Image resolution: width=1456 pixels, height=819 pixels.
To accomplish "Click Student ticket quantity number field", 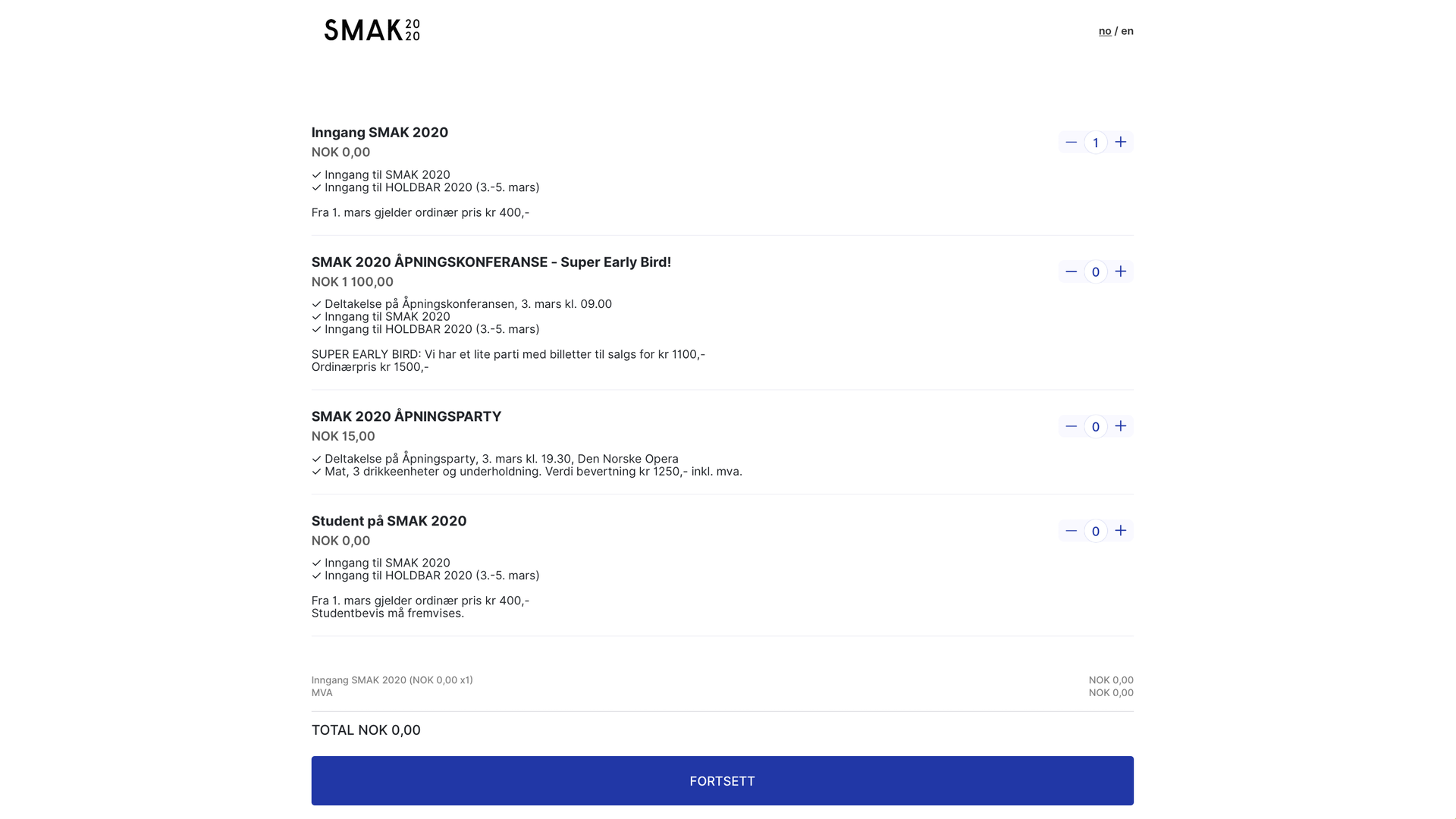I will point(1095,532).
